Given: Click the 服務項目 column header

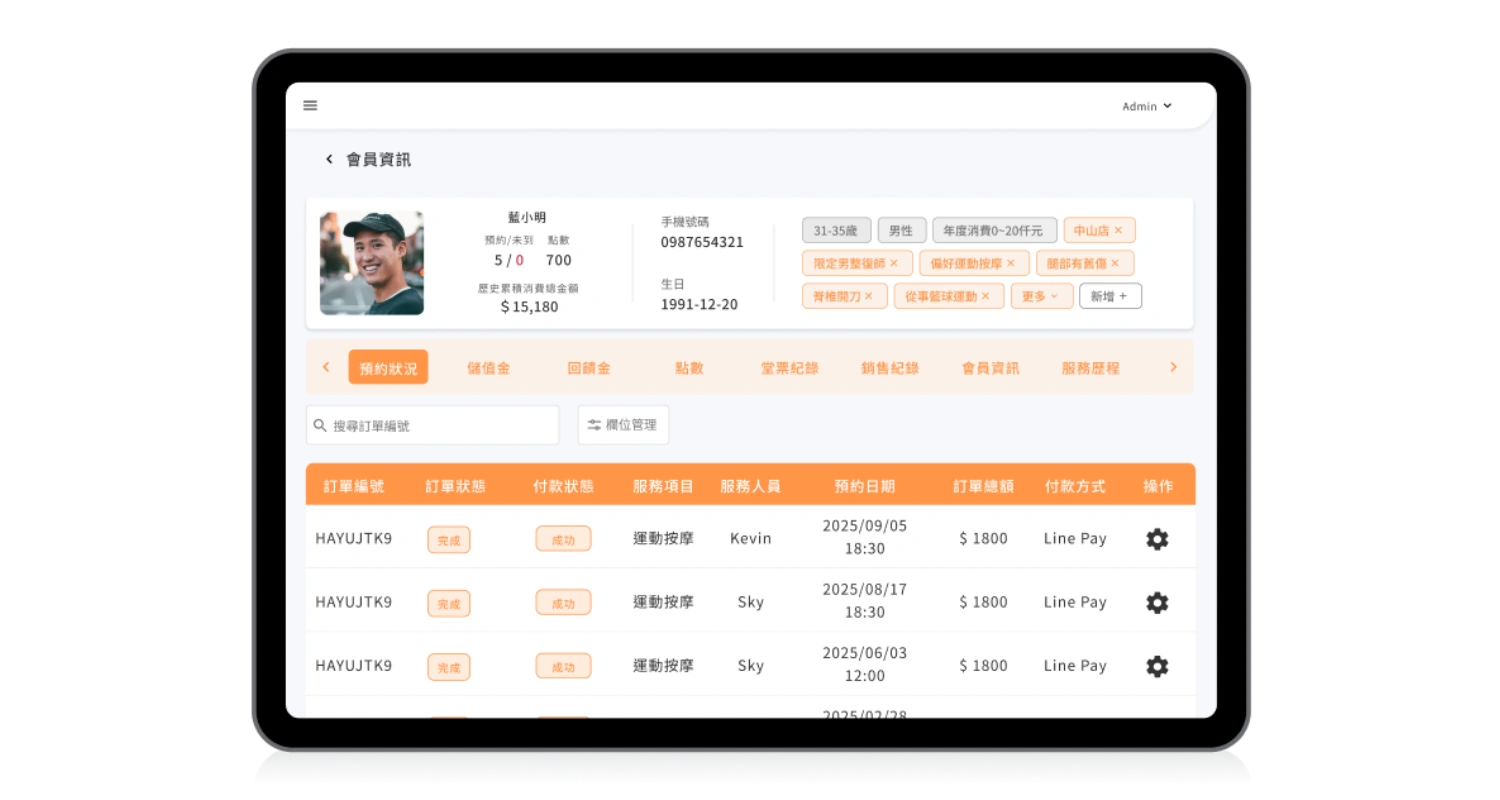Looking at the screenshot, I should pos(663,486).
